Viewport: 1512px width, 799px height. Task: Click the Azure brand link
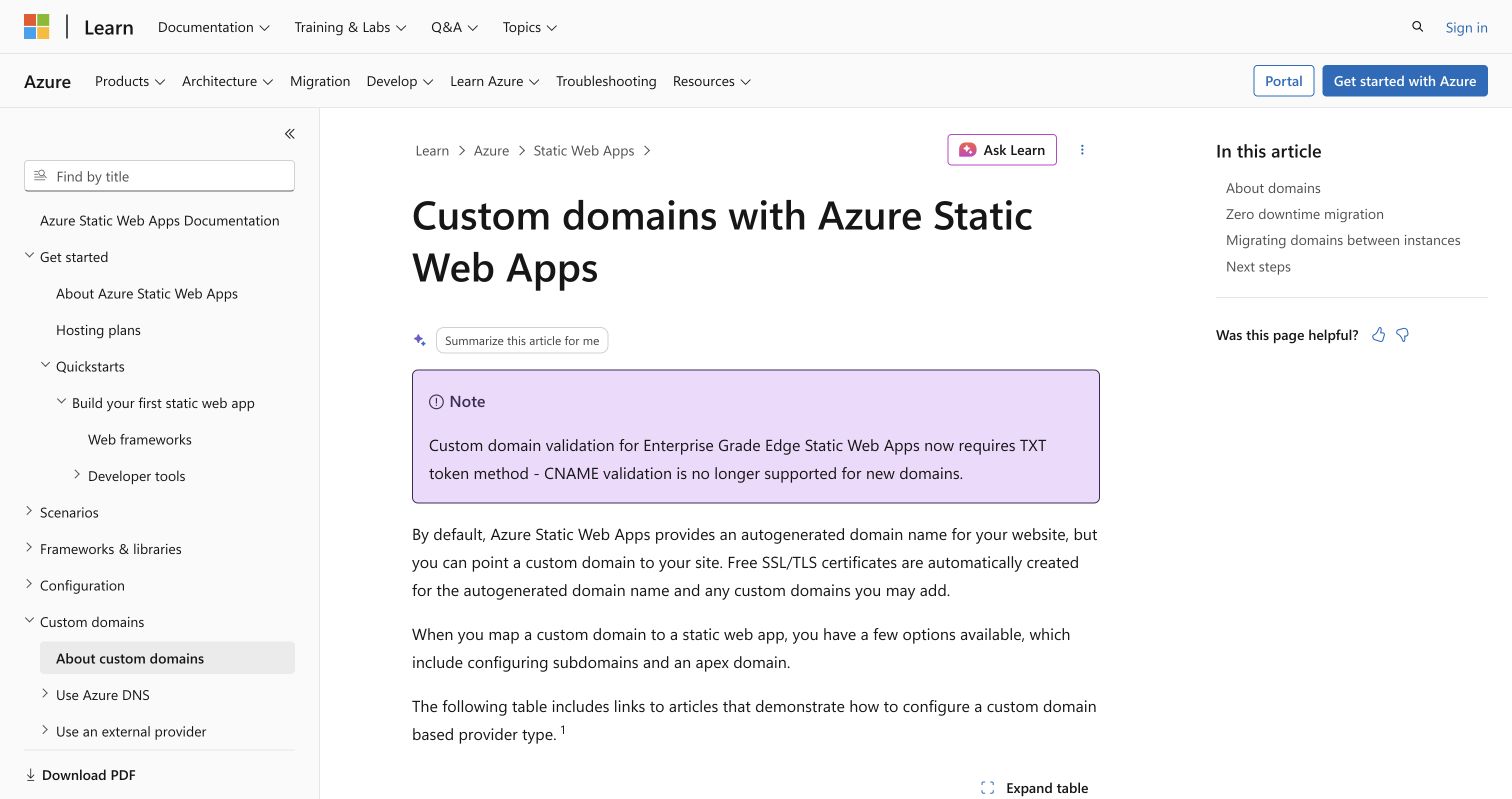(x=47, y=82)
